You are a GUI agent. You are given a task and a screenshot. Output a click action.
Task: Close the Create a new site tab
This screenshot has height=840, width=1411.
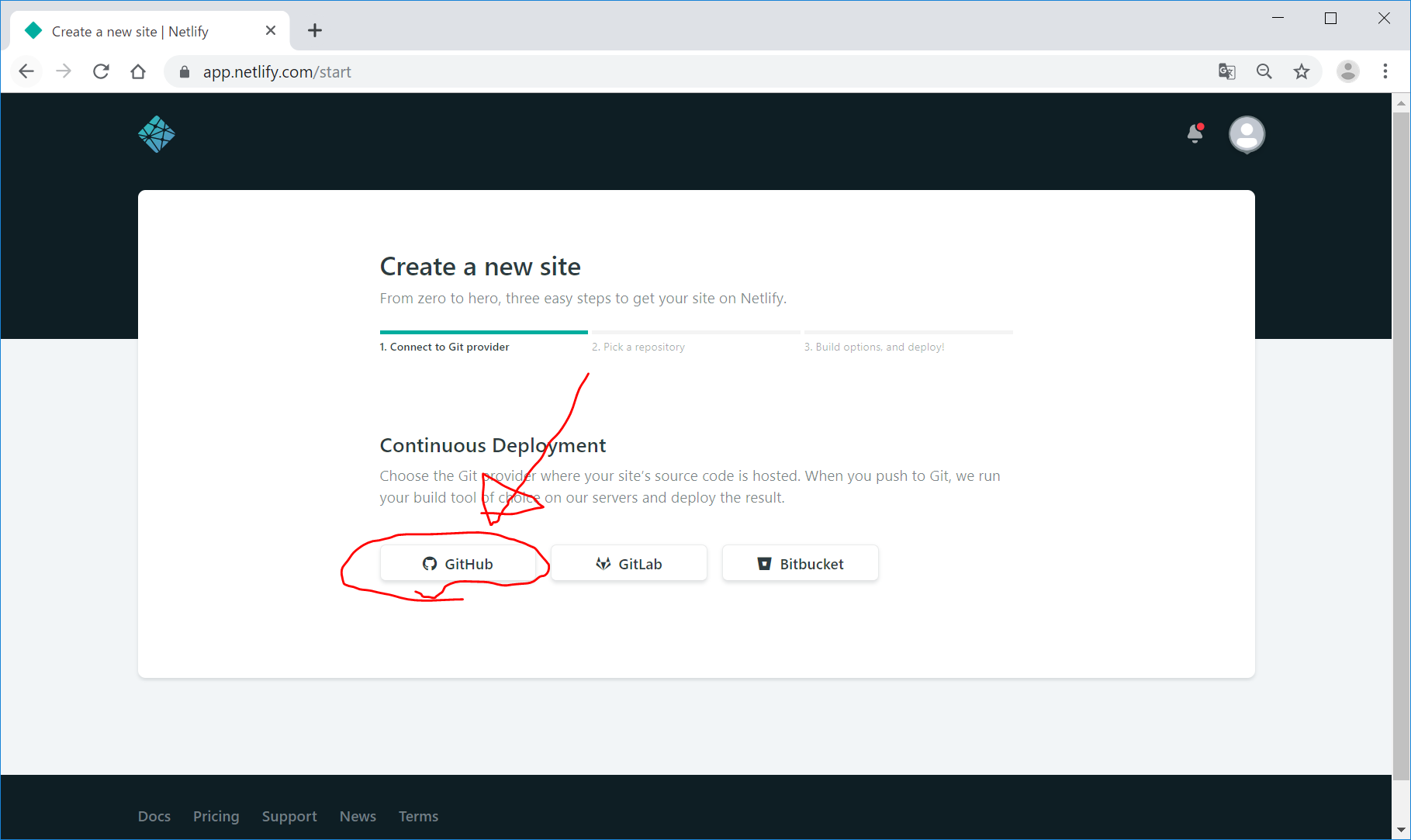coord(271,31)
